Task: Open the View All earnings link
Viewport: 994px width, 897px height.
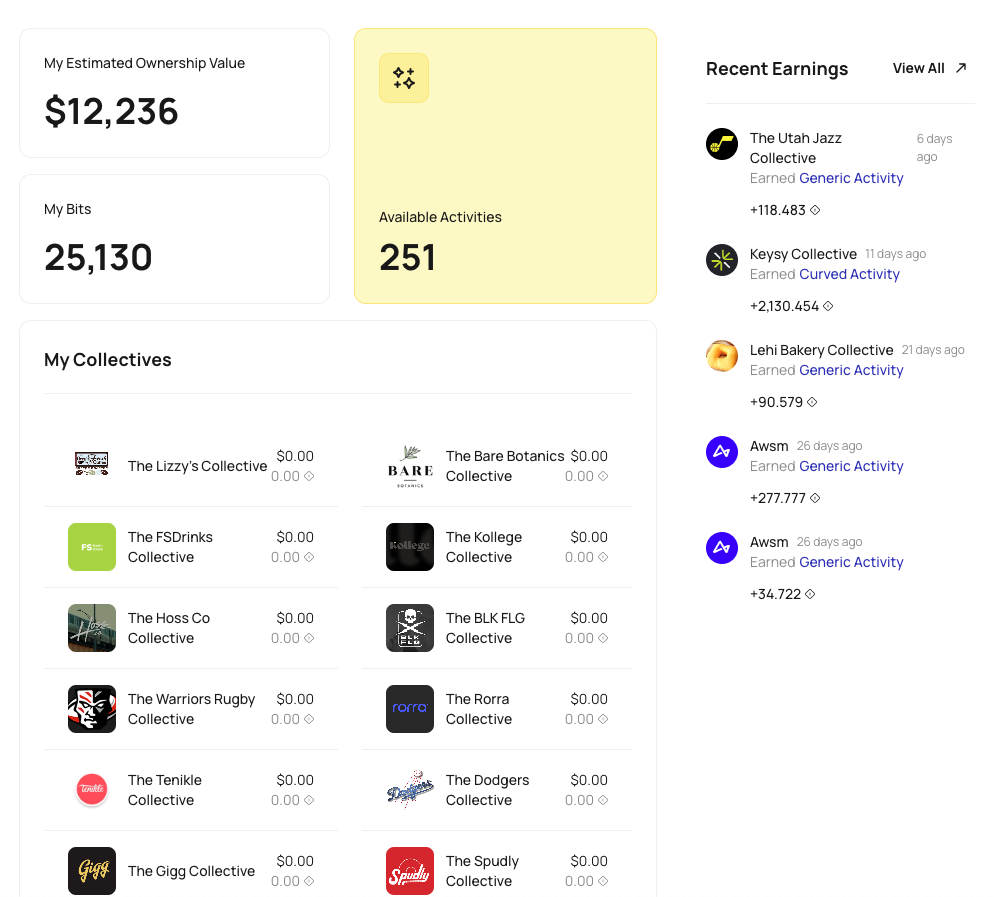Action: pos(929,68)
